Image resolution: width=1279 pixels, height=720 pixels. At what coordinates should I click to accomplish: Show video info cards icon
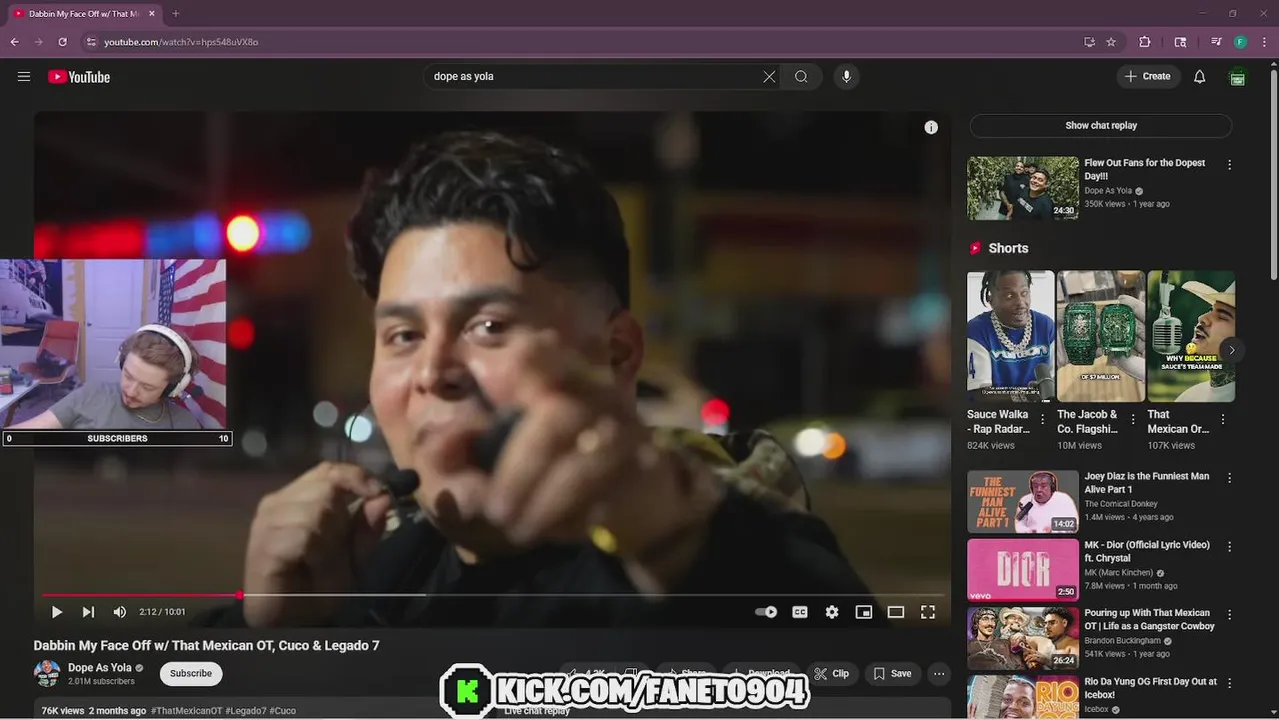[x=931, y=127]
